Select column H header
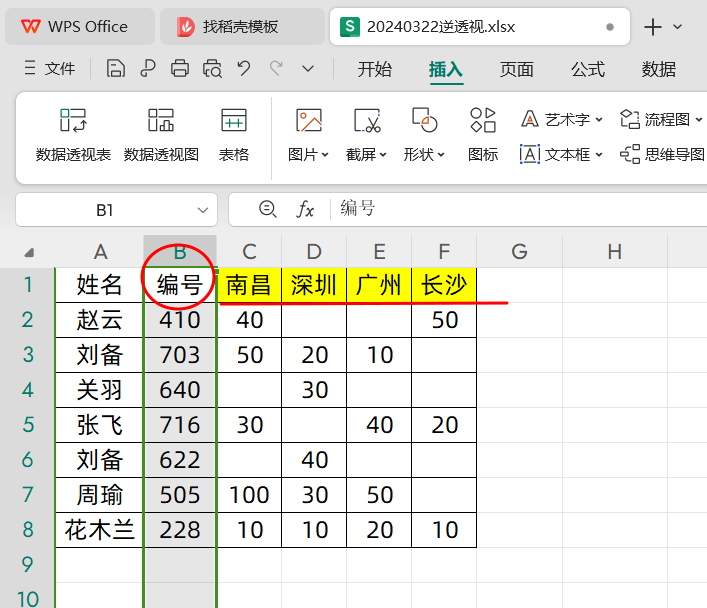The height and width of the screenshot is (608, 707). click(x=615, y=252)
